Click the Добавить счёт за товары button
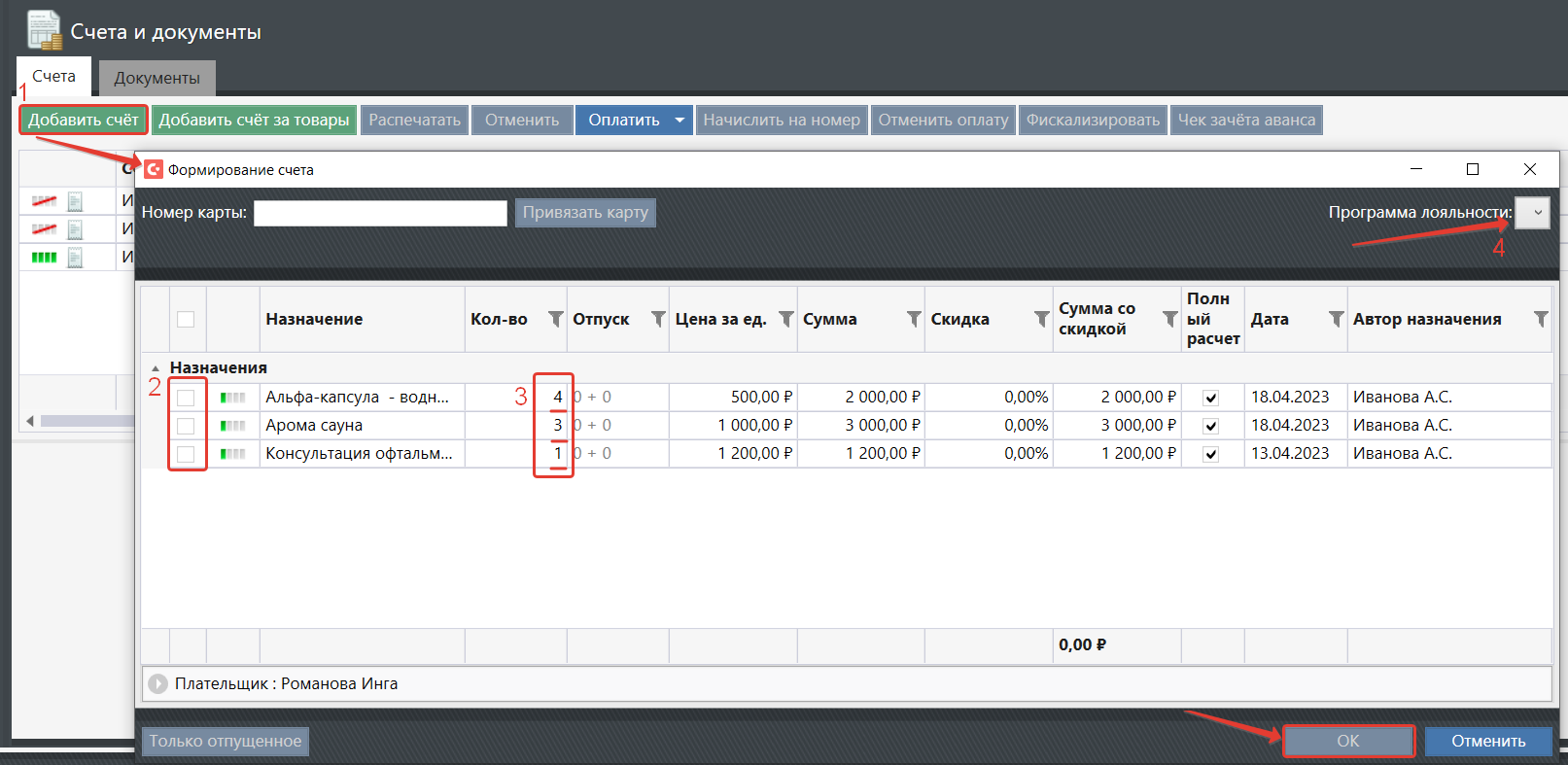 [254, 121]
